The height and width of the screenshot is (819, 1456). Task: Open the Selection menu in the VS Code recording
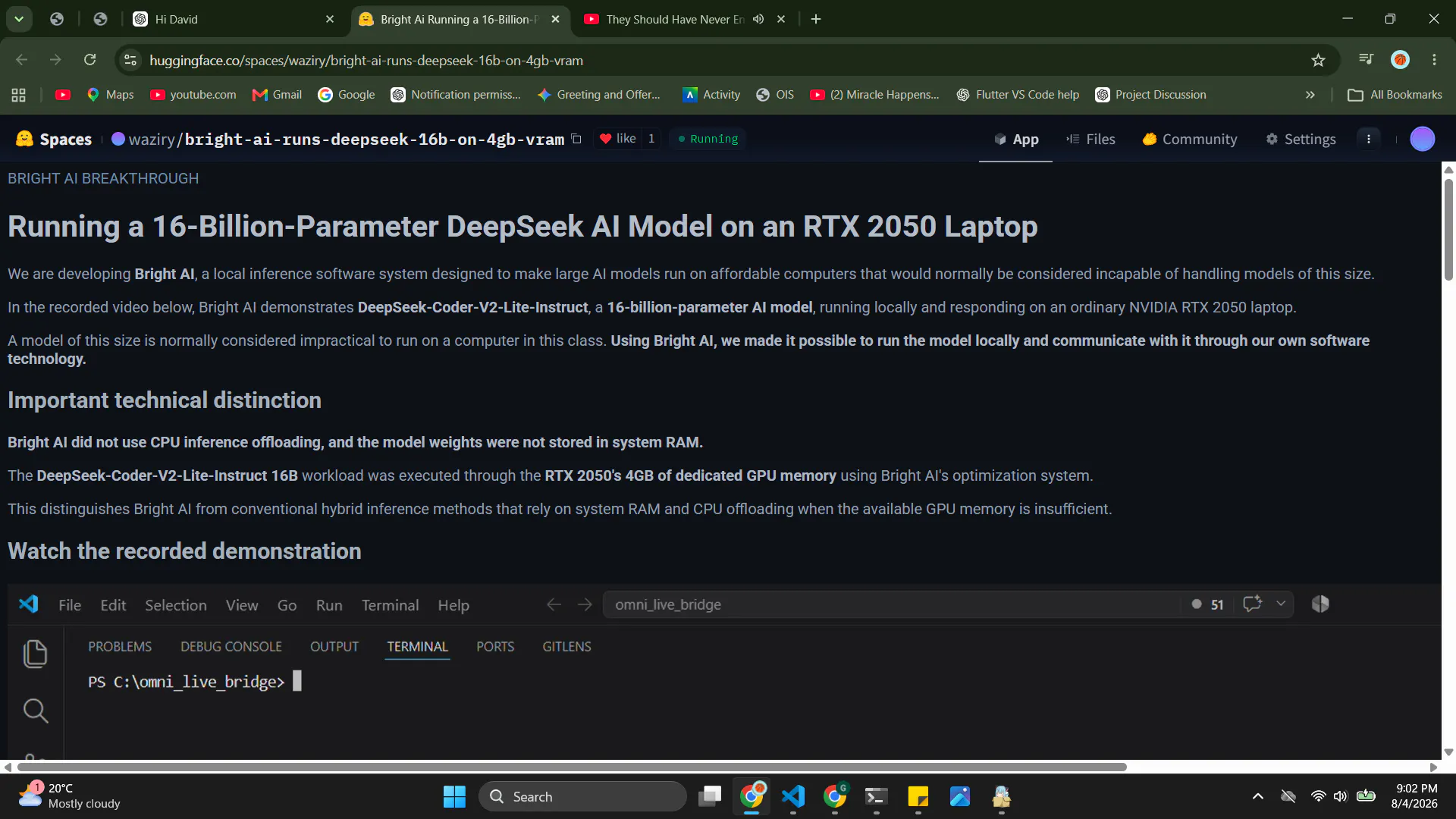176,605
